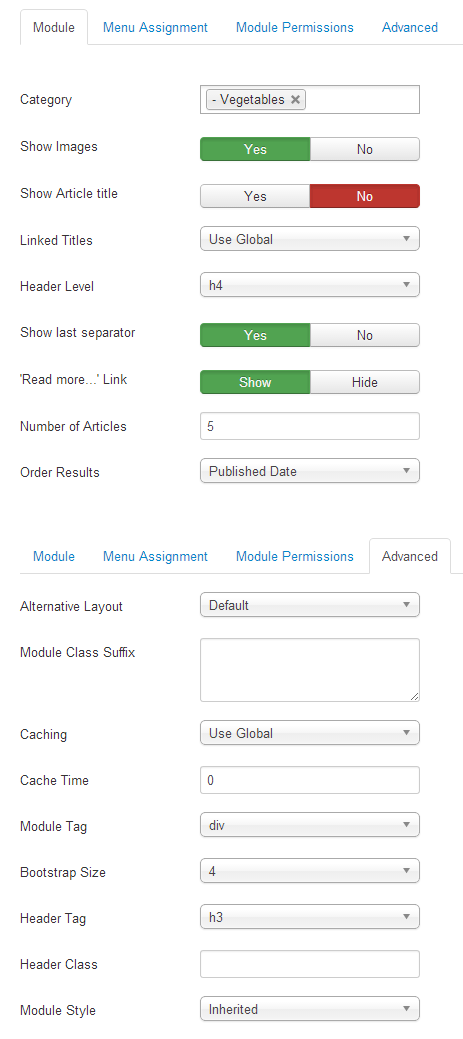Open the Alternative Layout dropdown
463x1039 pixels.
310,605
